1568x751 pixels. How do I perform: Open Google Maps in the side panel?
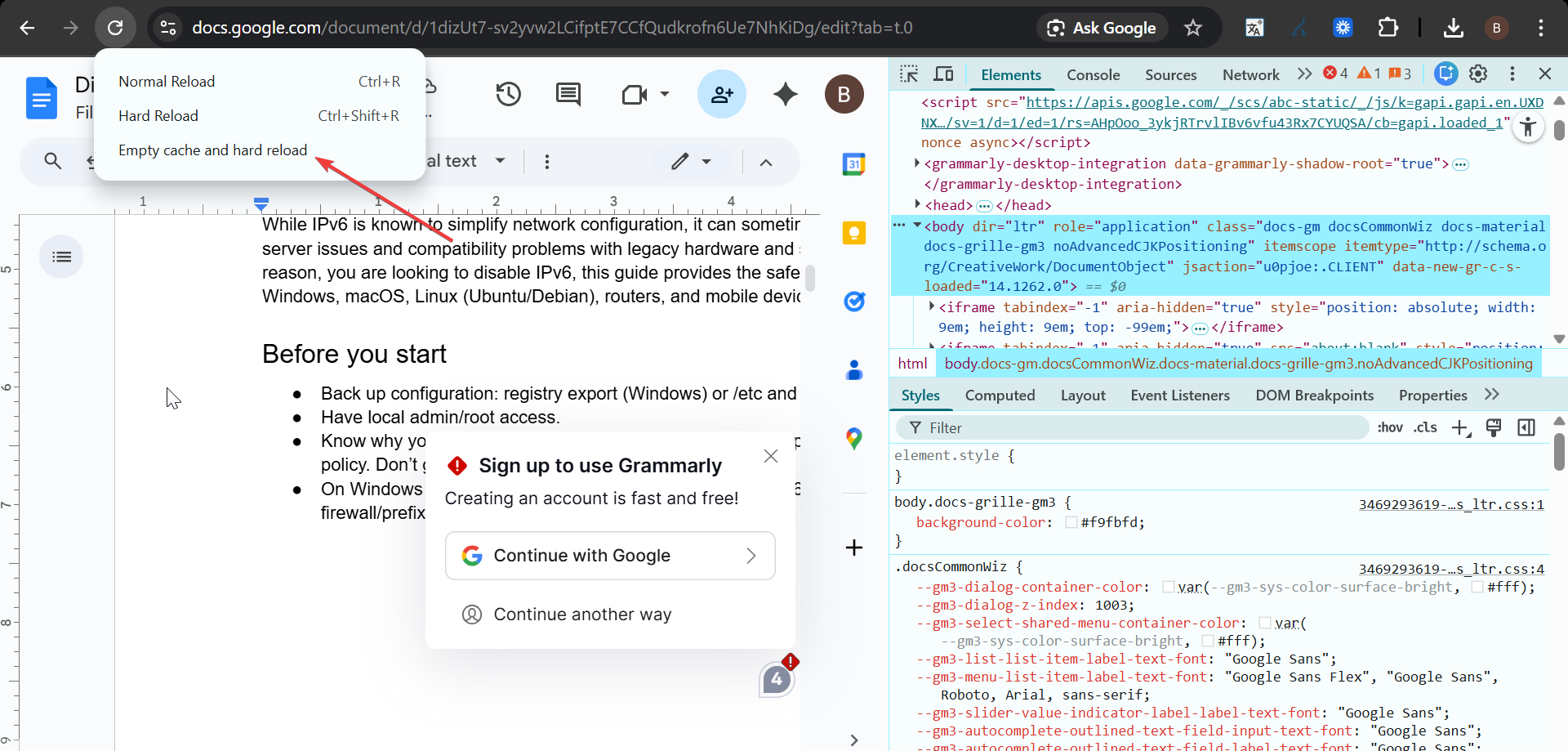[x=854, y=439]
